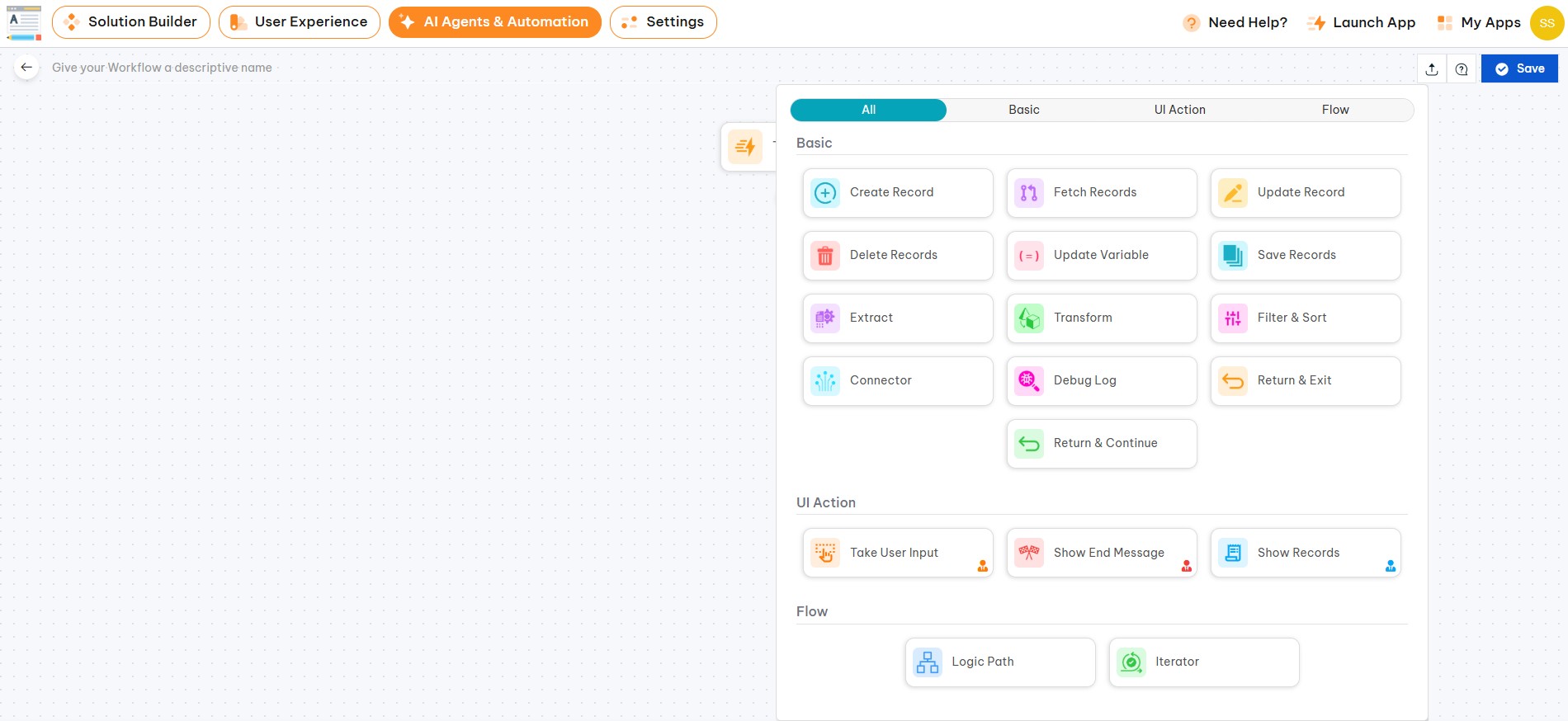1568x721 pixels.
Task: Add a Save Records action
Action: pos(1306,256)
